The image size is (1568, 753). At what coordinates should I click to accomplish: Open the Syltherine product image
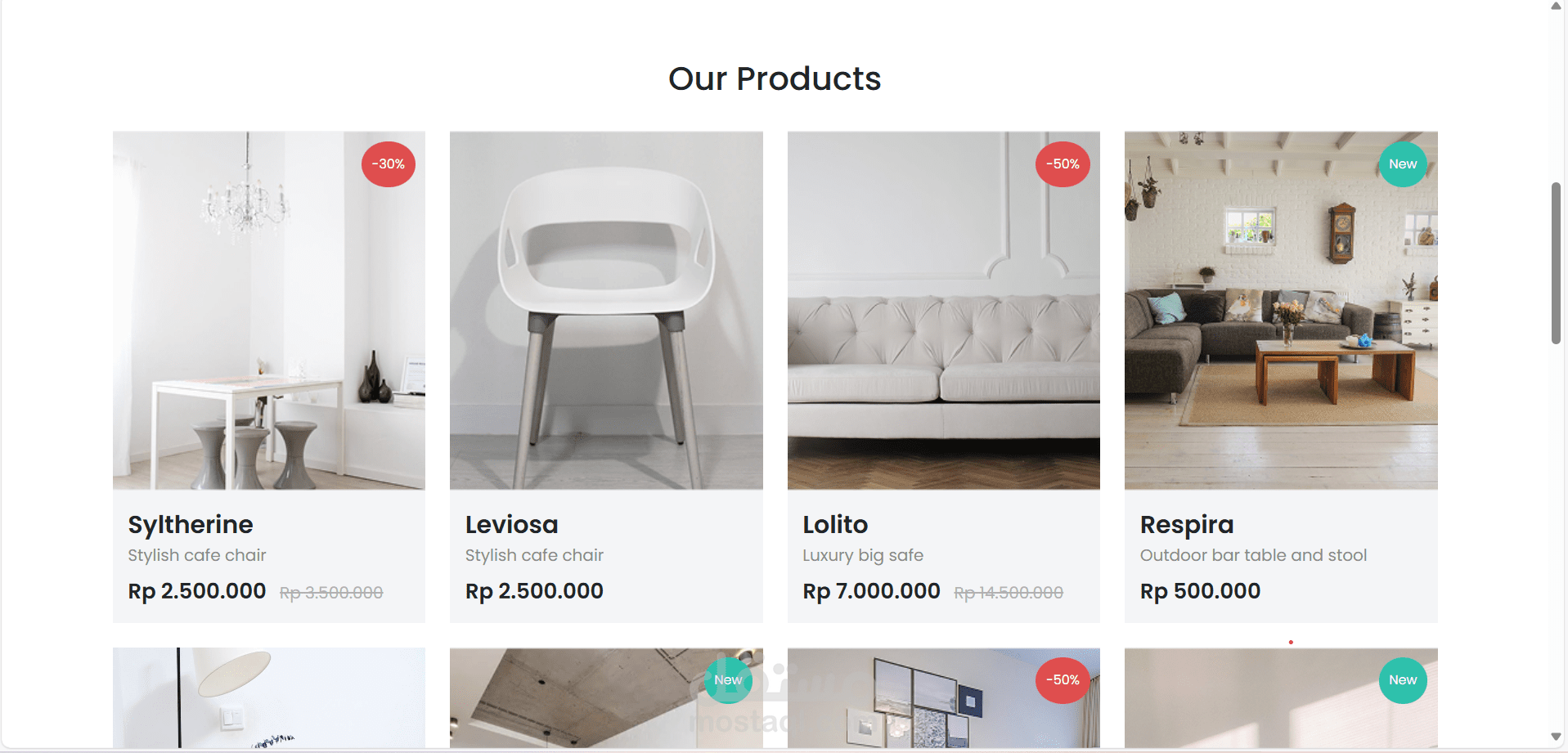coord(269,311)
